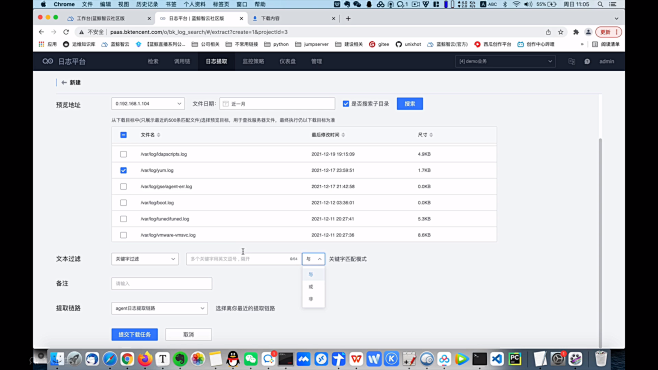Open the admin user menu
658x370 pixels.
click(606, 61)
